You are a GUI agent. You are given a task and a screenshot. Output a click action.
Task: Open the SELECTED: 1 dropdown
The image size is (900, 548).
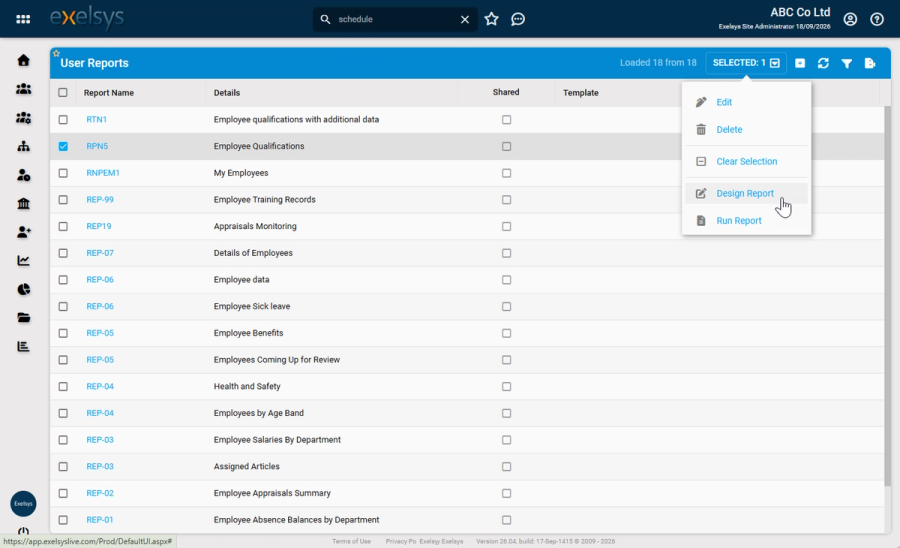(x=746, y=63)
